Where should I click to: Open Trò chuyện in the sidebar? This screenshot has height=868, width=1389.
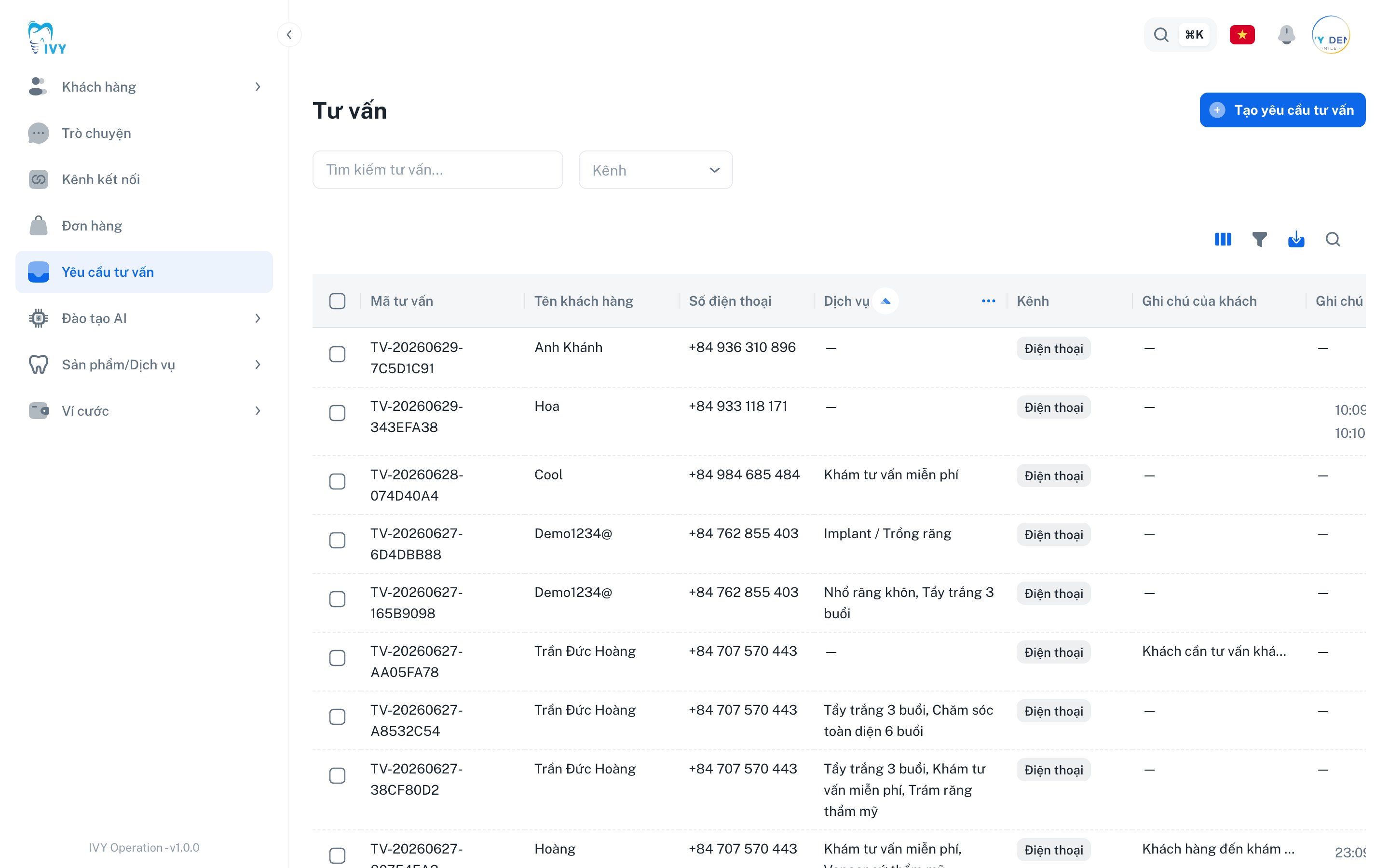click(x=144, y=133)
